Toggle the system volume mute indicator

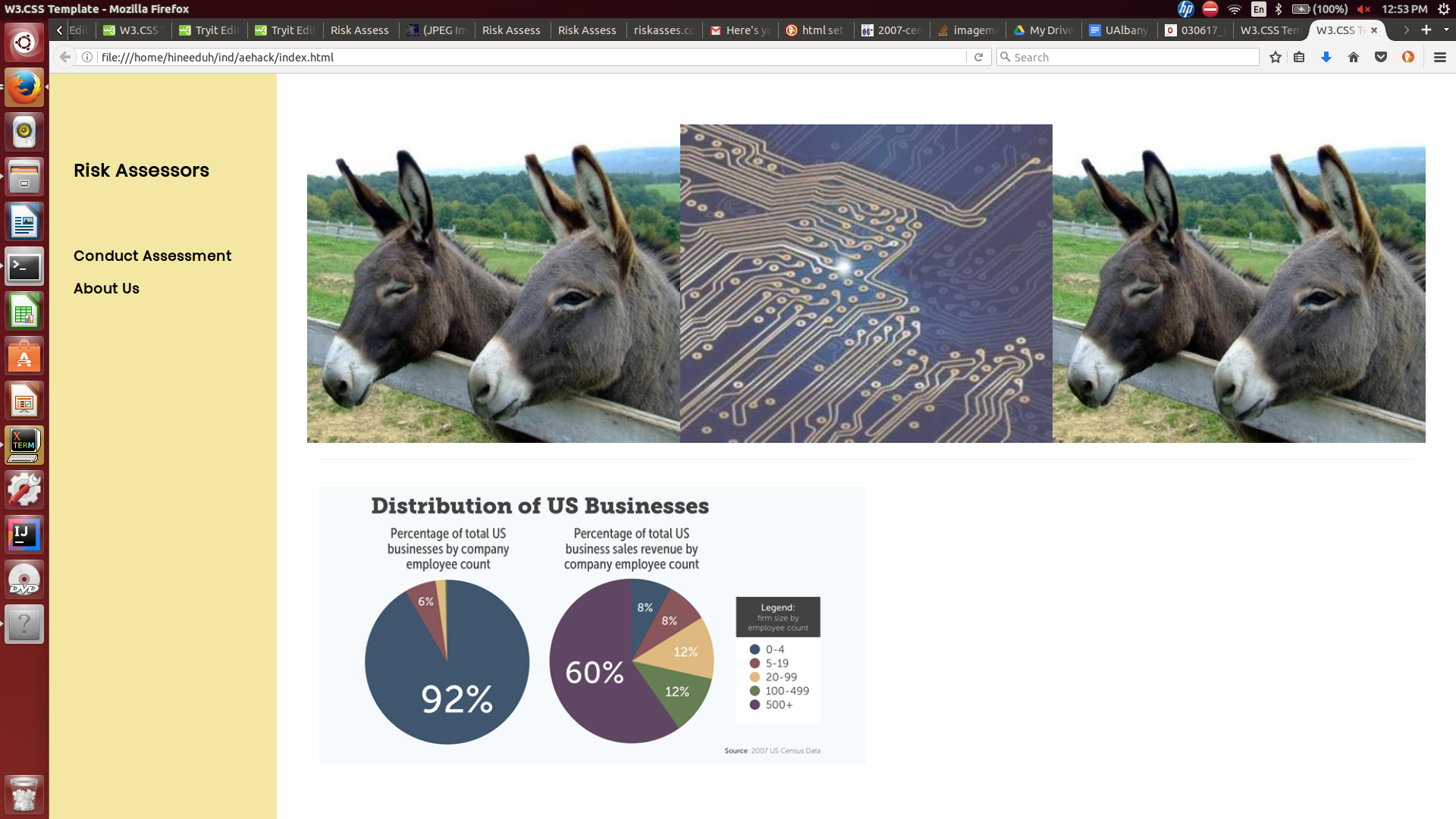pyautogui.click(x=1363, y=9)
